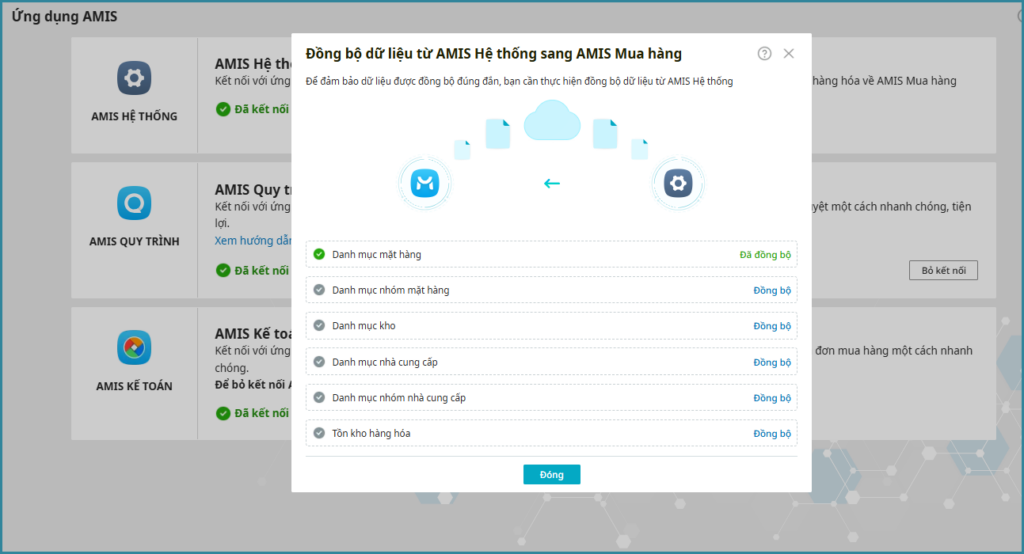
Task: Sync Danh mục nhóm mặt hàng via Đồng bộ
Action: click(x=772, y=290)
